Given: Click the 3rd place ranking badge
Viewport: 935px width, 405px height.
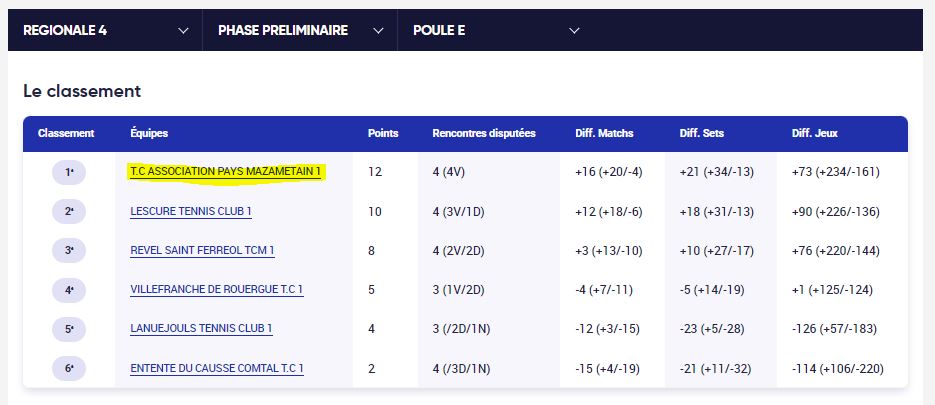Looking at the screenshot, I should [69, 251].
